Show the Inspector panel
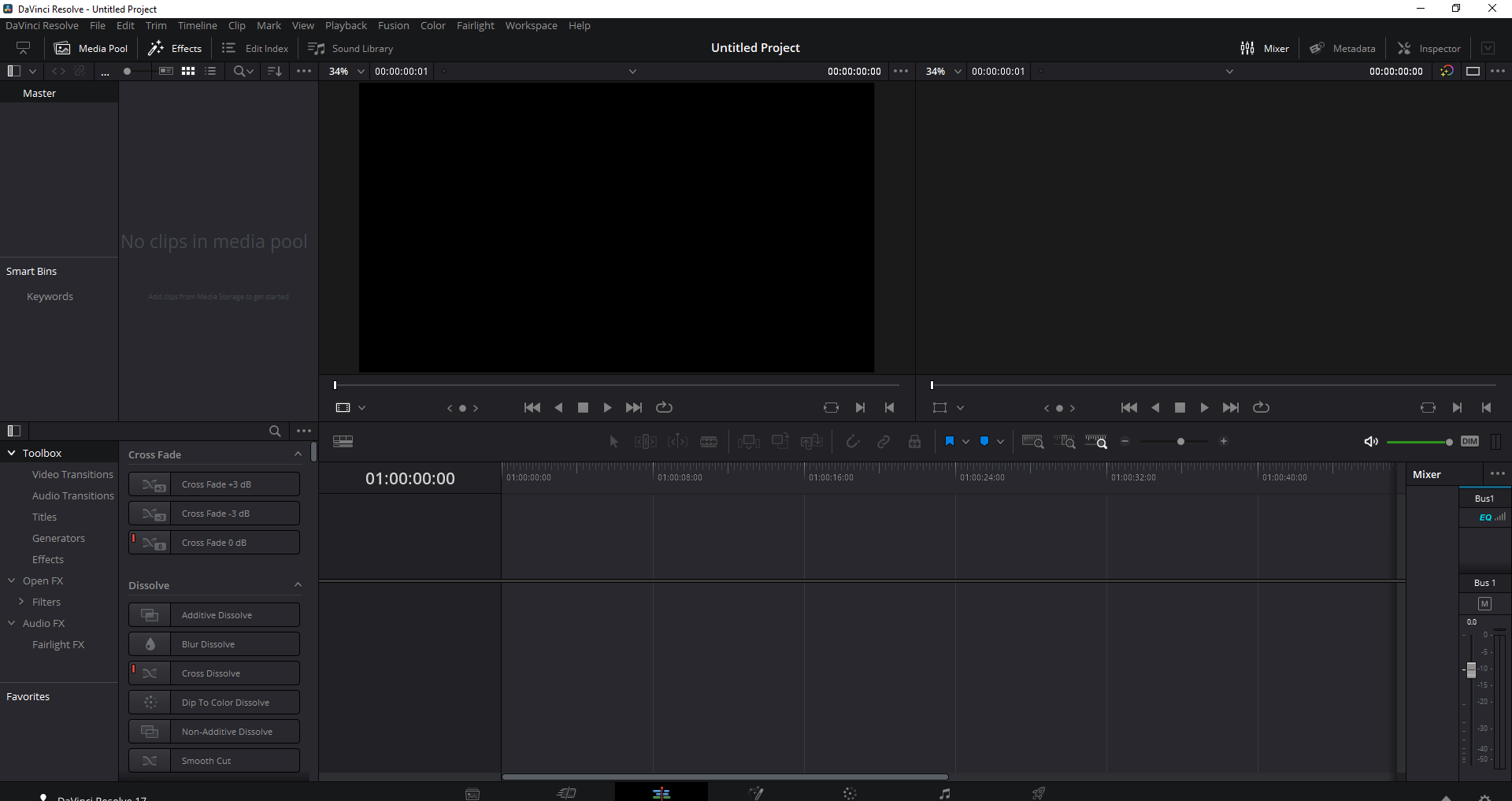This screenshot has height=801, width=1512. tap(1429, 48)
